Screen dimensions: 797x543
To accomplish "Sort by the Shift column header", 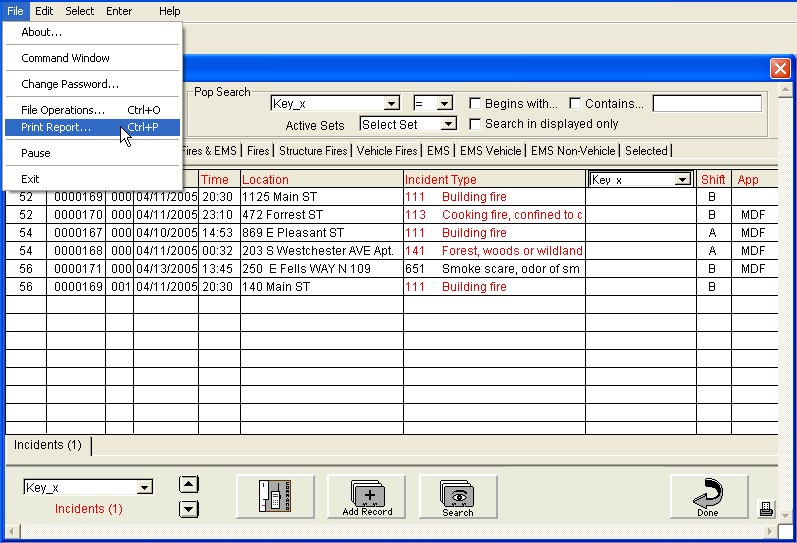I will click(x=713, y=179).
